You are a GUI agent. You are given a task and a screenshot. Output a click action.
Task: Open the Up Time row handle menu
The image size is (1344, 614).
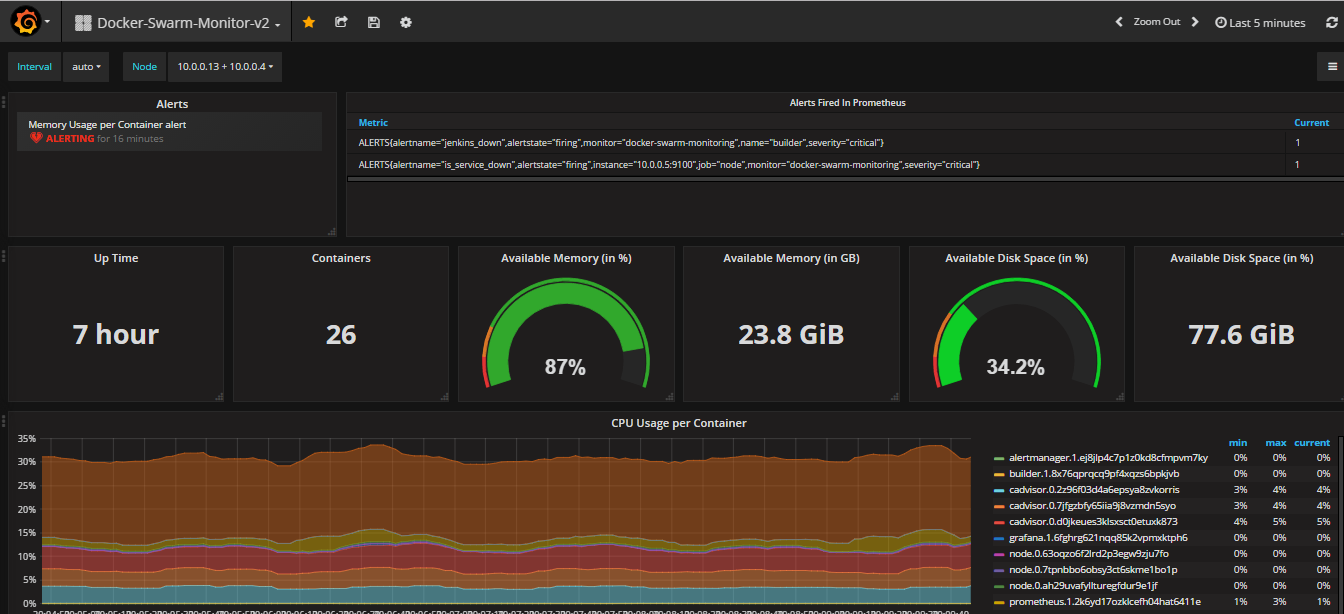[x=4, y=256]
